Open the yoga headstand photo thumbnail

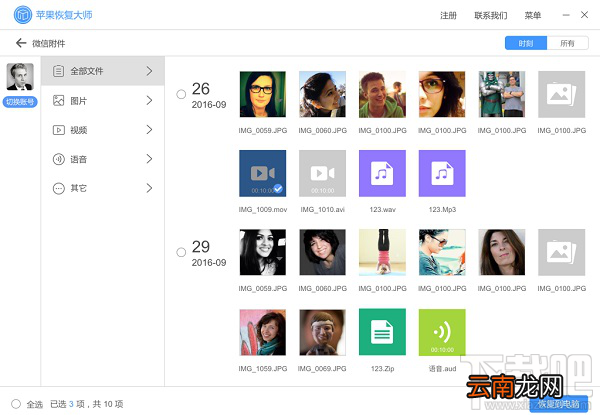tap(382, 252)
